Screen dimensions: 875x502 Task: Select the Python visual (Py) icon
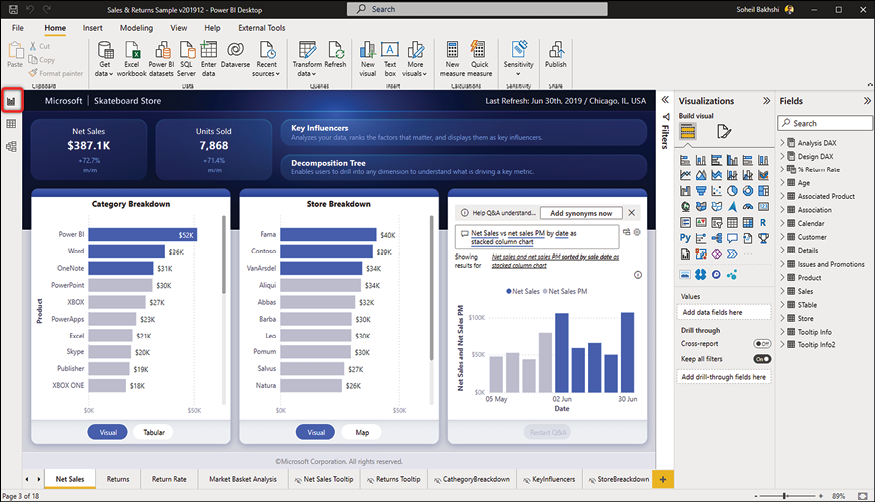tap(685, 238)
